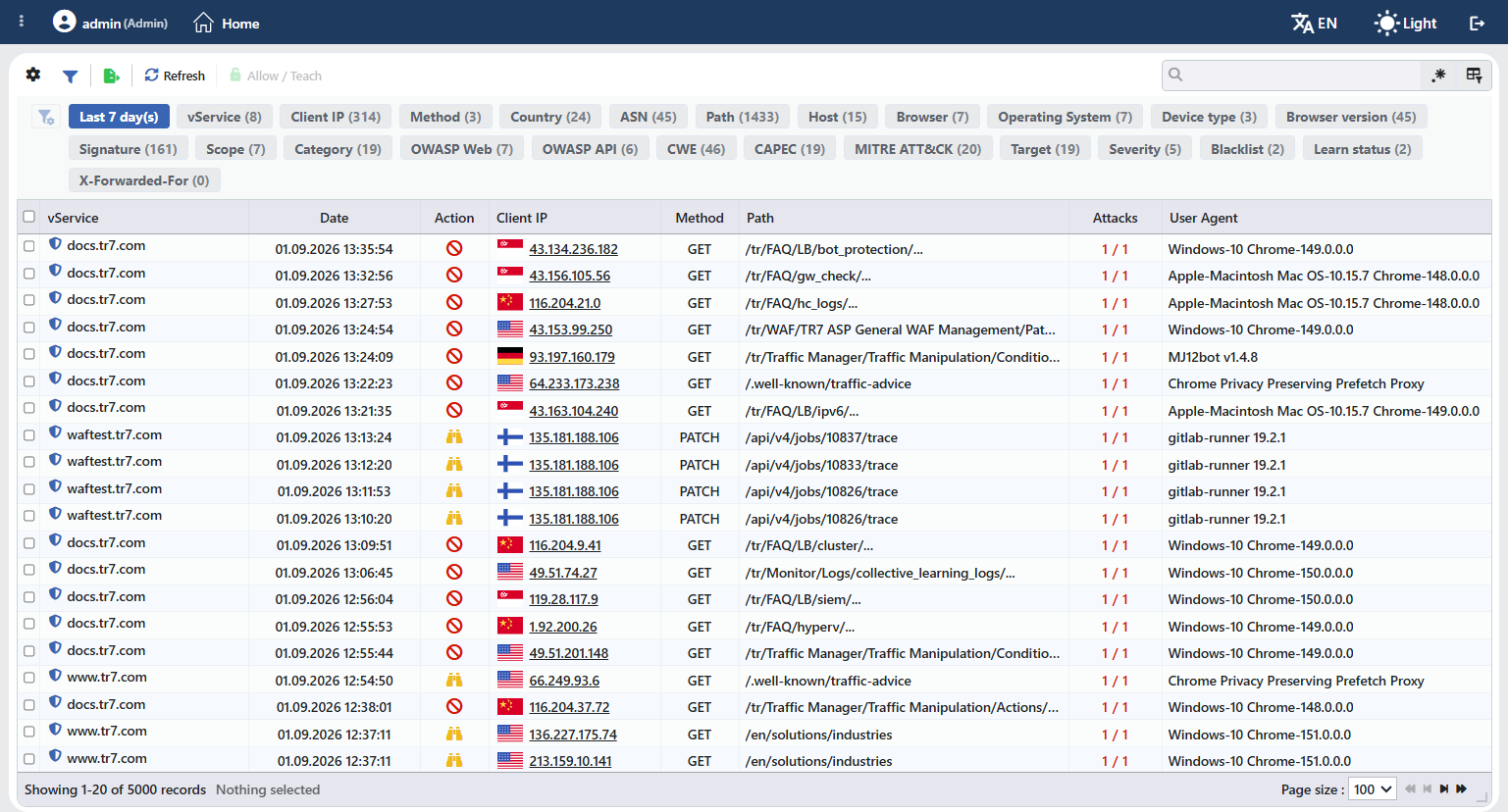The height and width of the screenshot is (812, 1508).
Task: Click path /api/v4/jobs/10837/trace
Action: [x=821, y=437]
